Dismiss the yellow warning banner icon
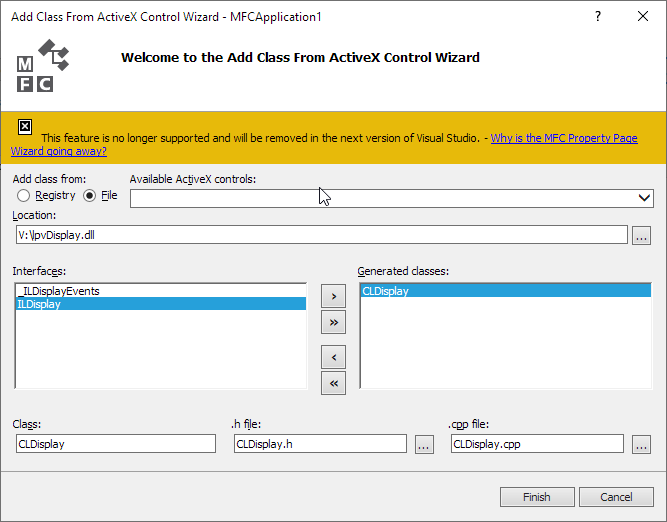 click(x=25, y=127)
